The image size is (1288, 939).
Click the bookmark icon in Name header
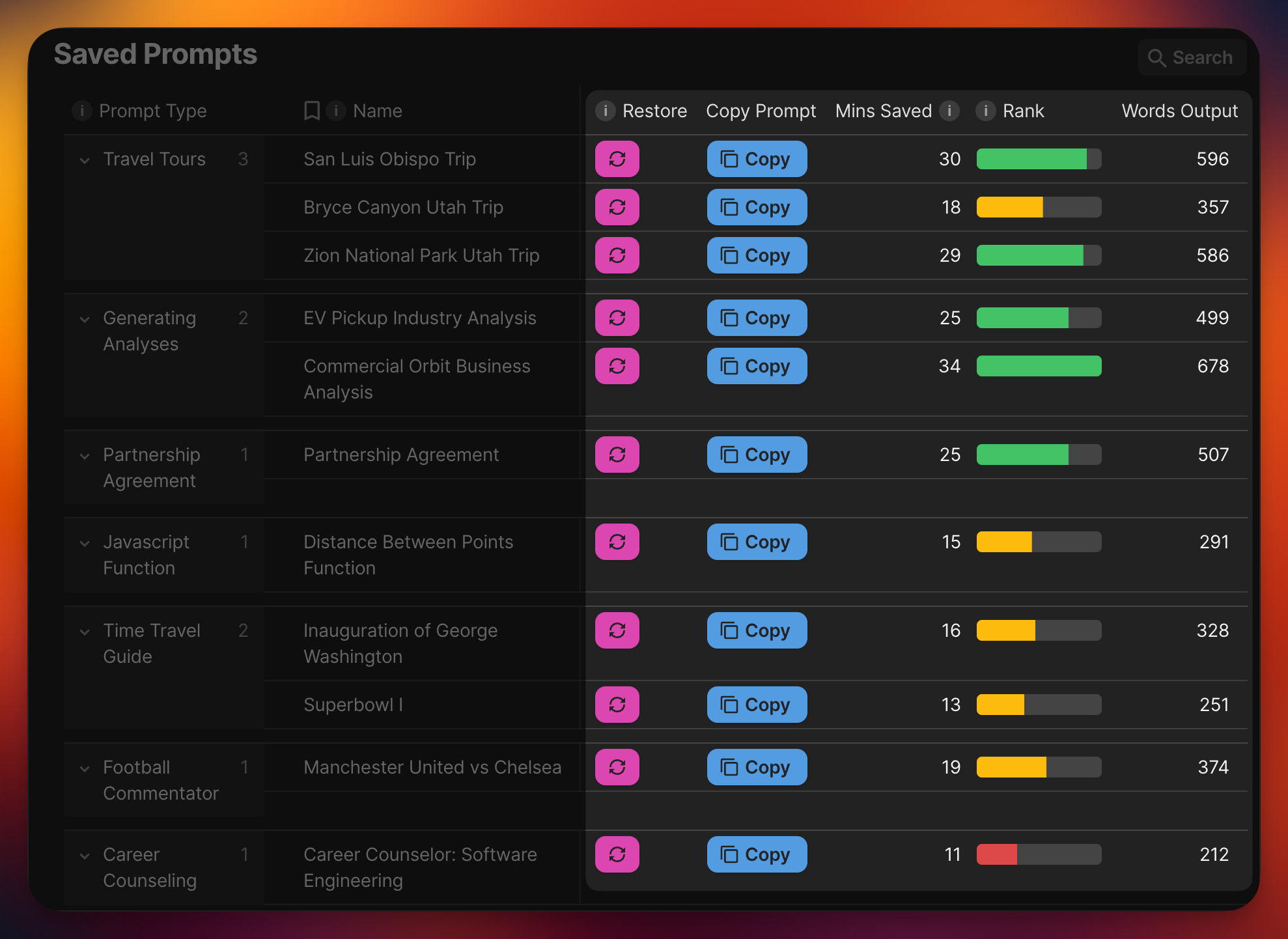pyautogui.click(x=312, y=111)
